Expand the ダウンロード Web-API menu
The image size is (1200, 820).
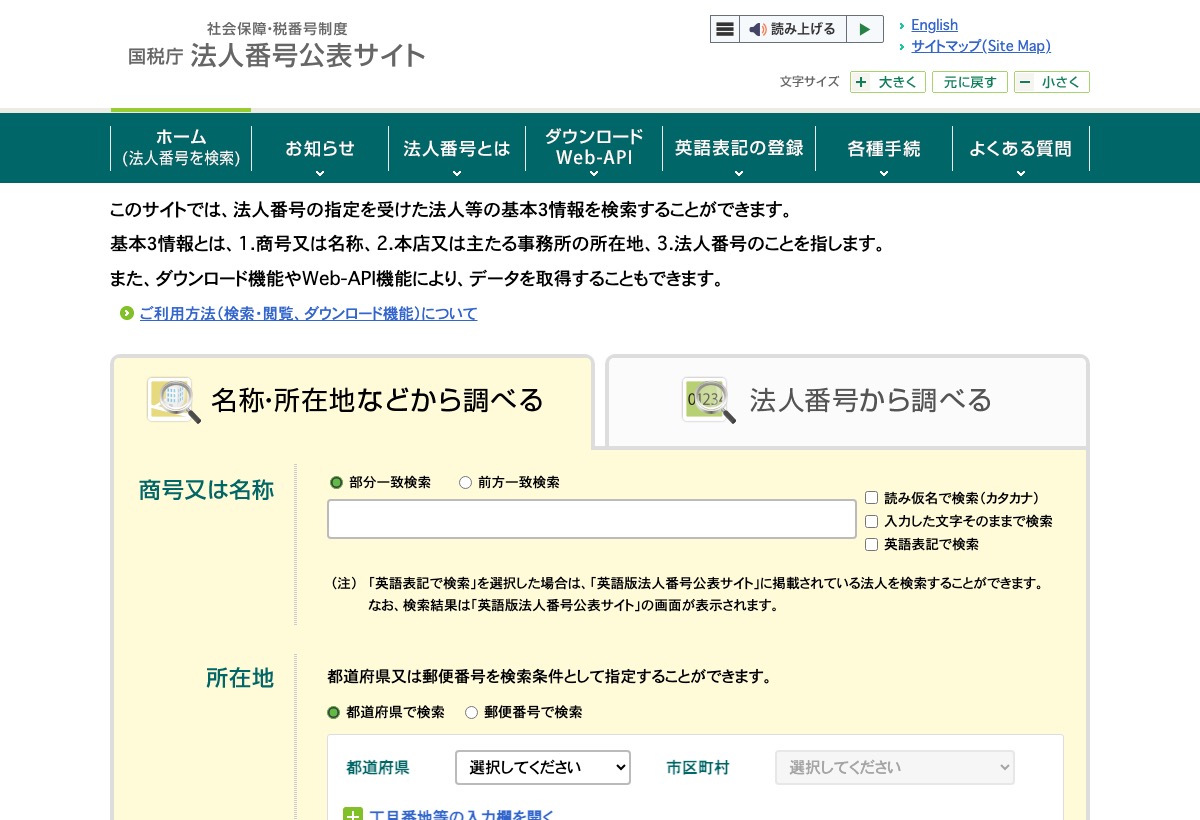594,148
